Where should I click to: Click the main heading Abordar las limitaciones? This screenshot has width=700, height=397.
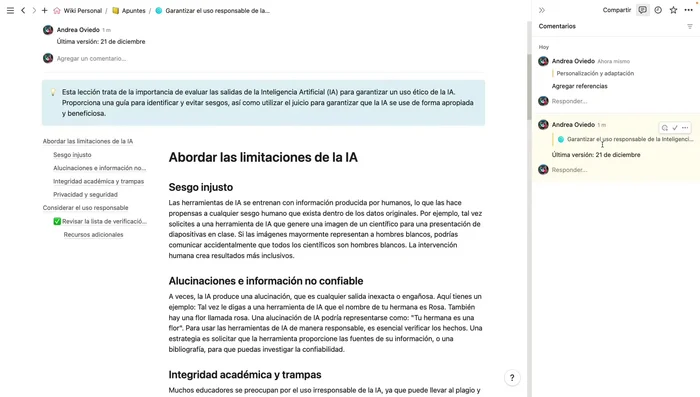(263, 157)
